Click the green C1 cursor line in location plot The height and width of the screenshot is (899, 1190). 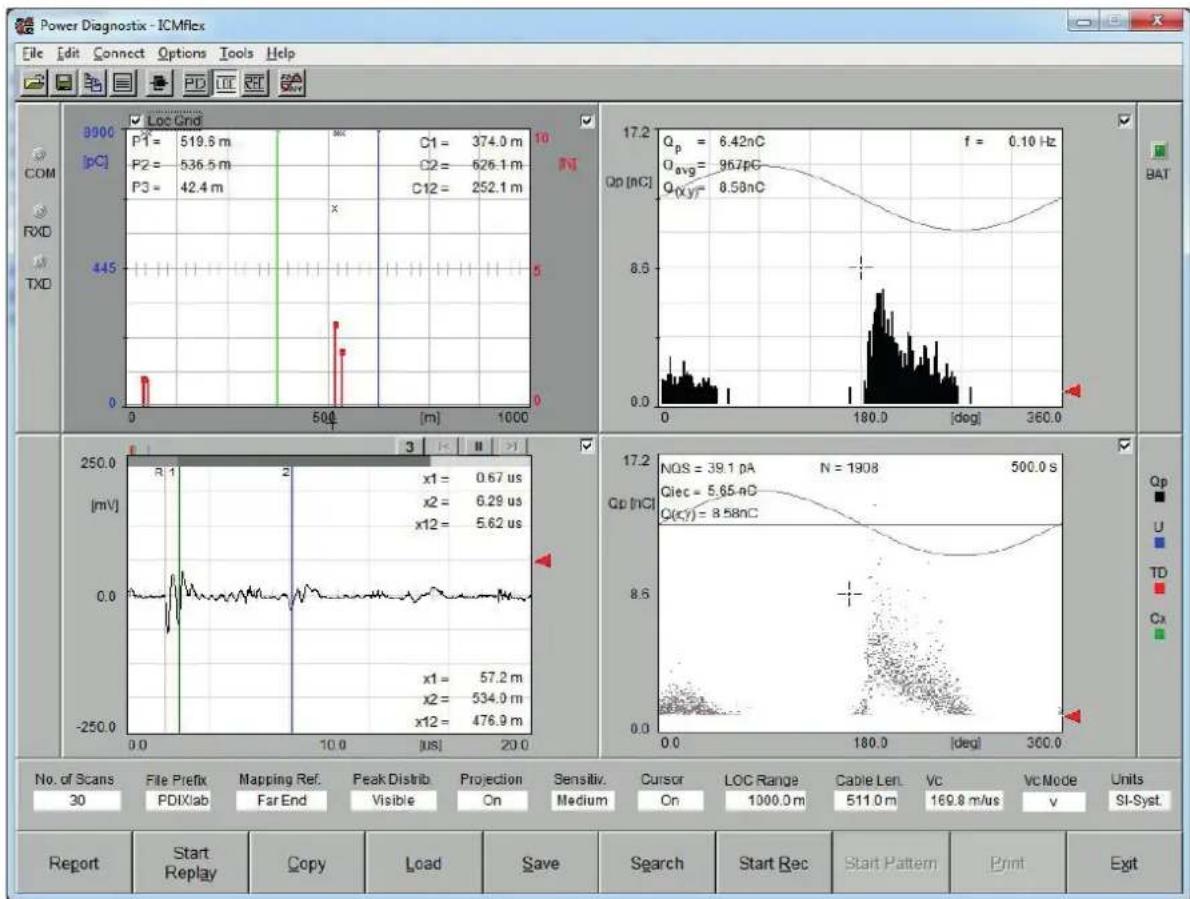(x=277, y=268)
